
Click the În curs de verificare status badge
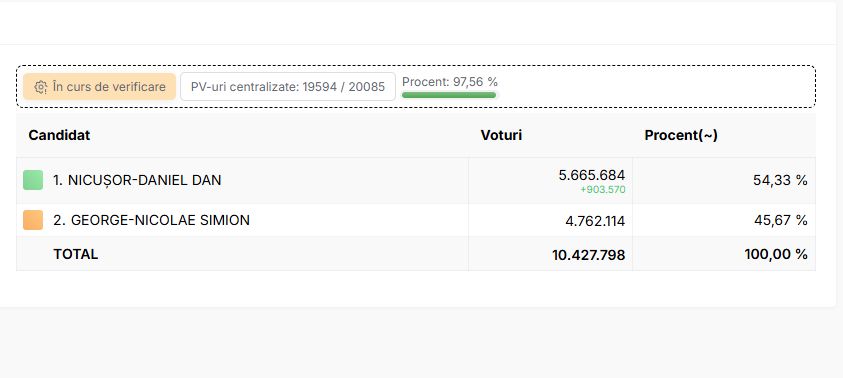(99, 87)
